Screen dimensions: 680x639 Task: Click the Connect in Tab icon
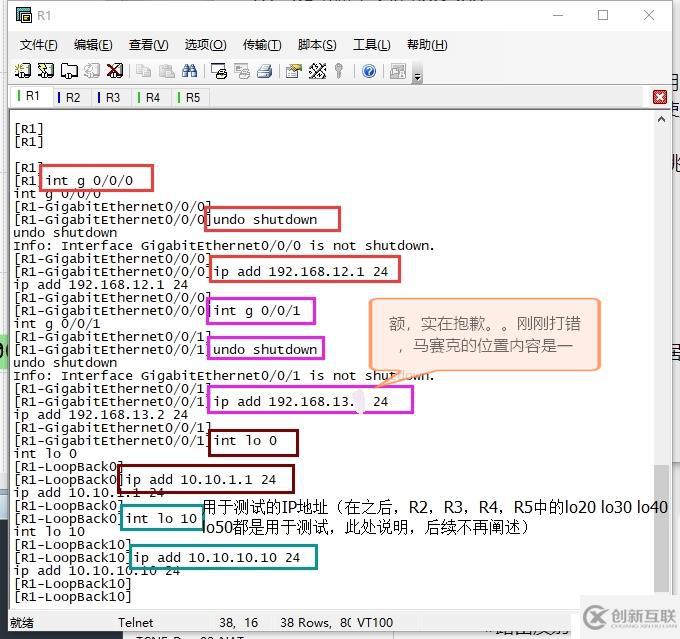point(69,71)
